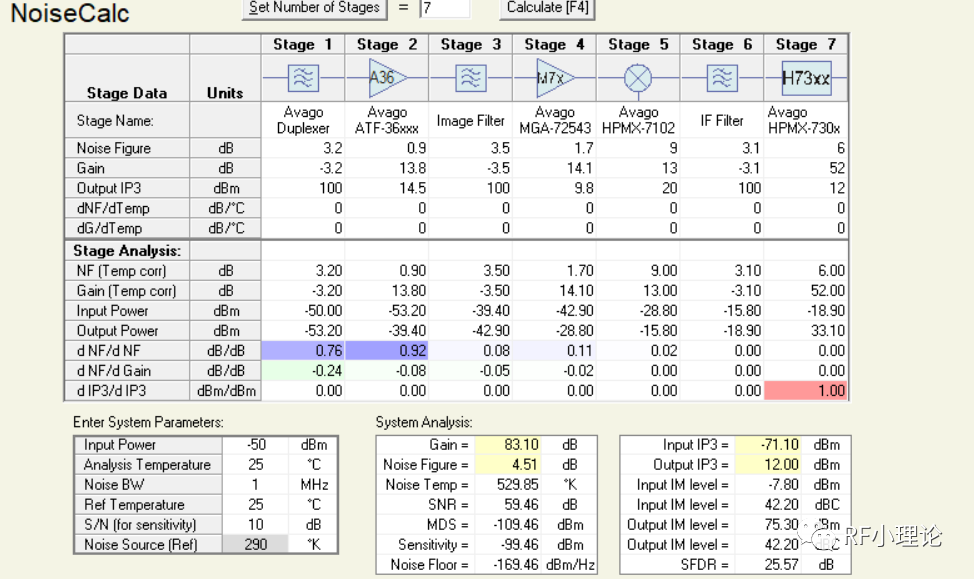Select the S/N (for sensitivity) value field
Viewport: 974px width, 579px height.
click(x=255, y=524)
